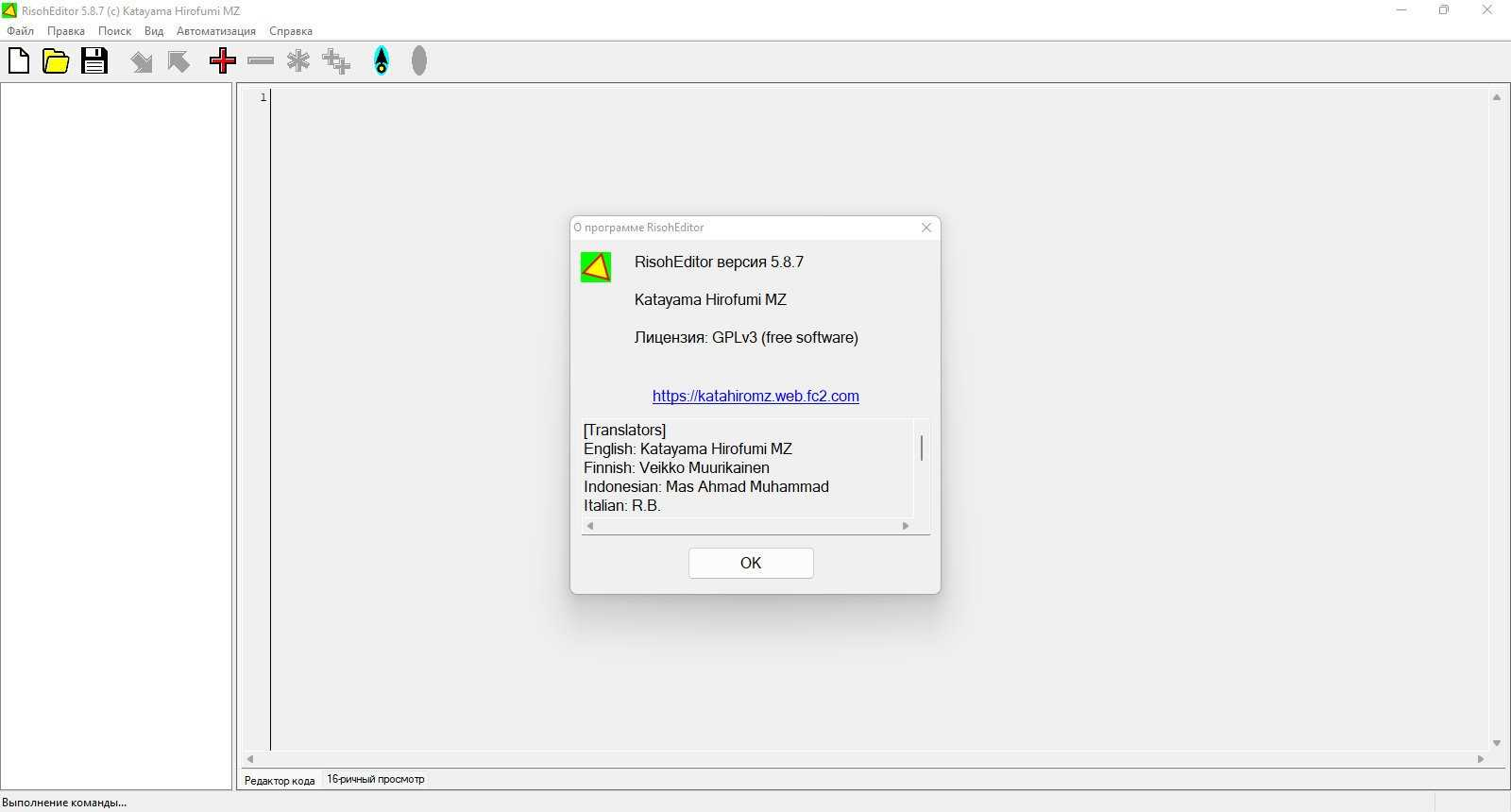Open the Файл menu
Image resolution: width=1511 pixels, height=812 pixels.
[x=21, y=31]
